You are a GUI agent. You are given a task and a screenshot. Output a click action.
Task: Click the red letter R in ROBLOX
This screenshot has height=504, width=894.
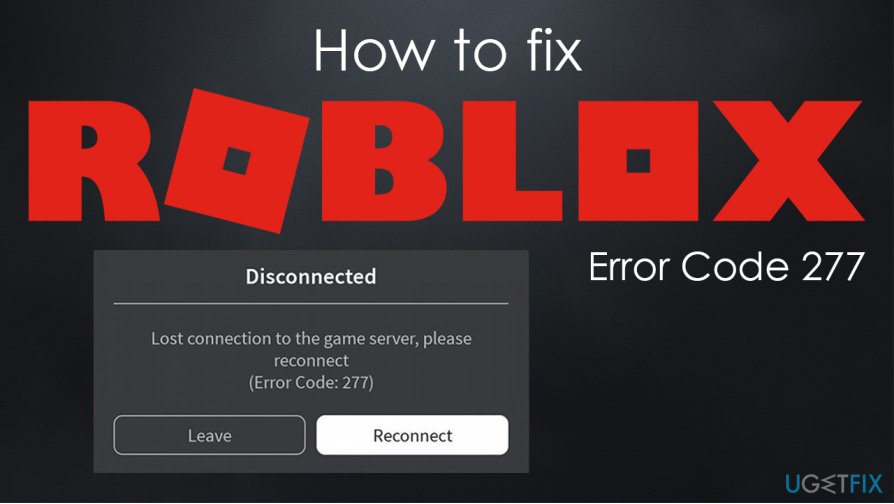tap(91, 161)
